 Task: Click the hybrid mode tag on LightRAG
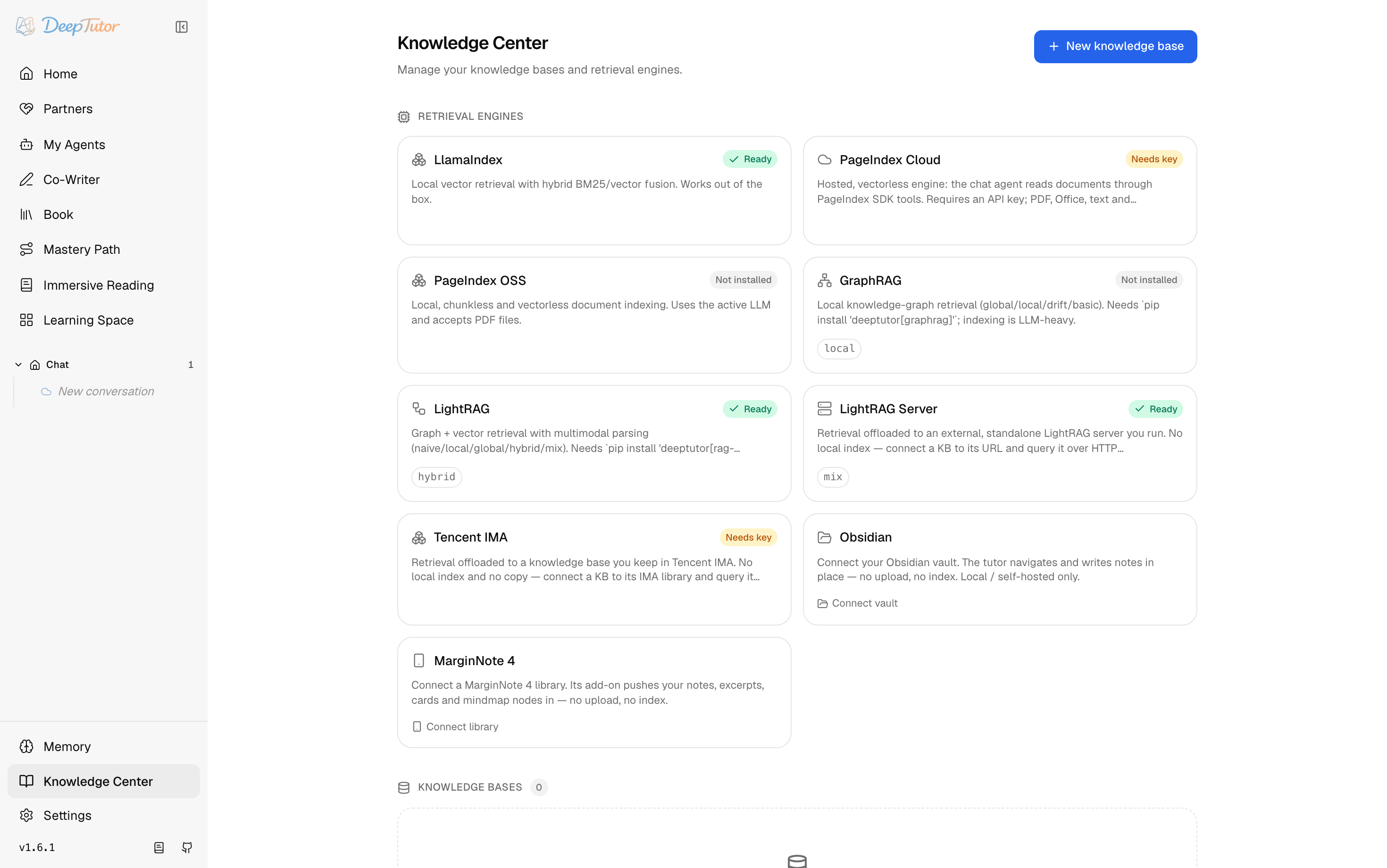[436, 477]
